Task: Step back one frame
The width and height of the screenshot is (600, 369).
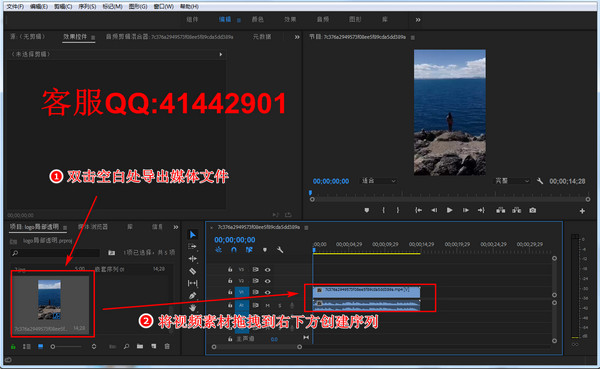Action: tap(434, 210)
